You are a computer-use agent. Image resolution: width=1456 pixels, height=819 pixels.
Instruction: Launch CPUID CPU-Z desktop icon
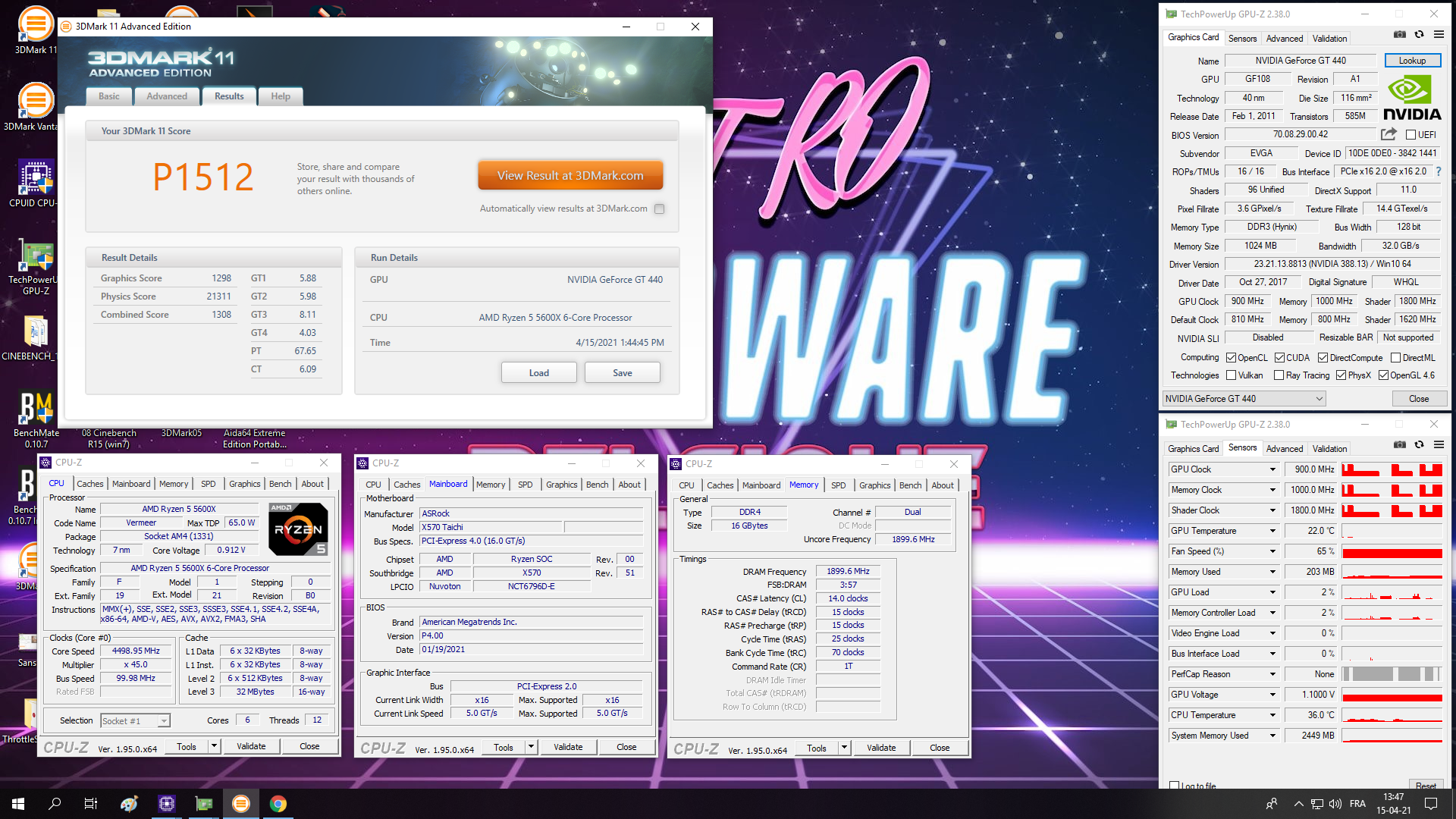point(35,184)
